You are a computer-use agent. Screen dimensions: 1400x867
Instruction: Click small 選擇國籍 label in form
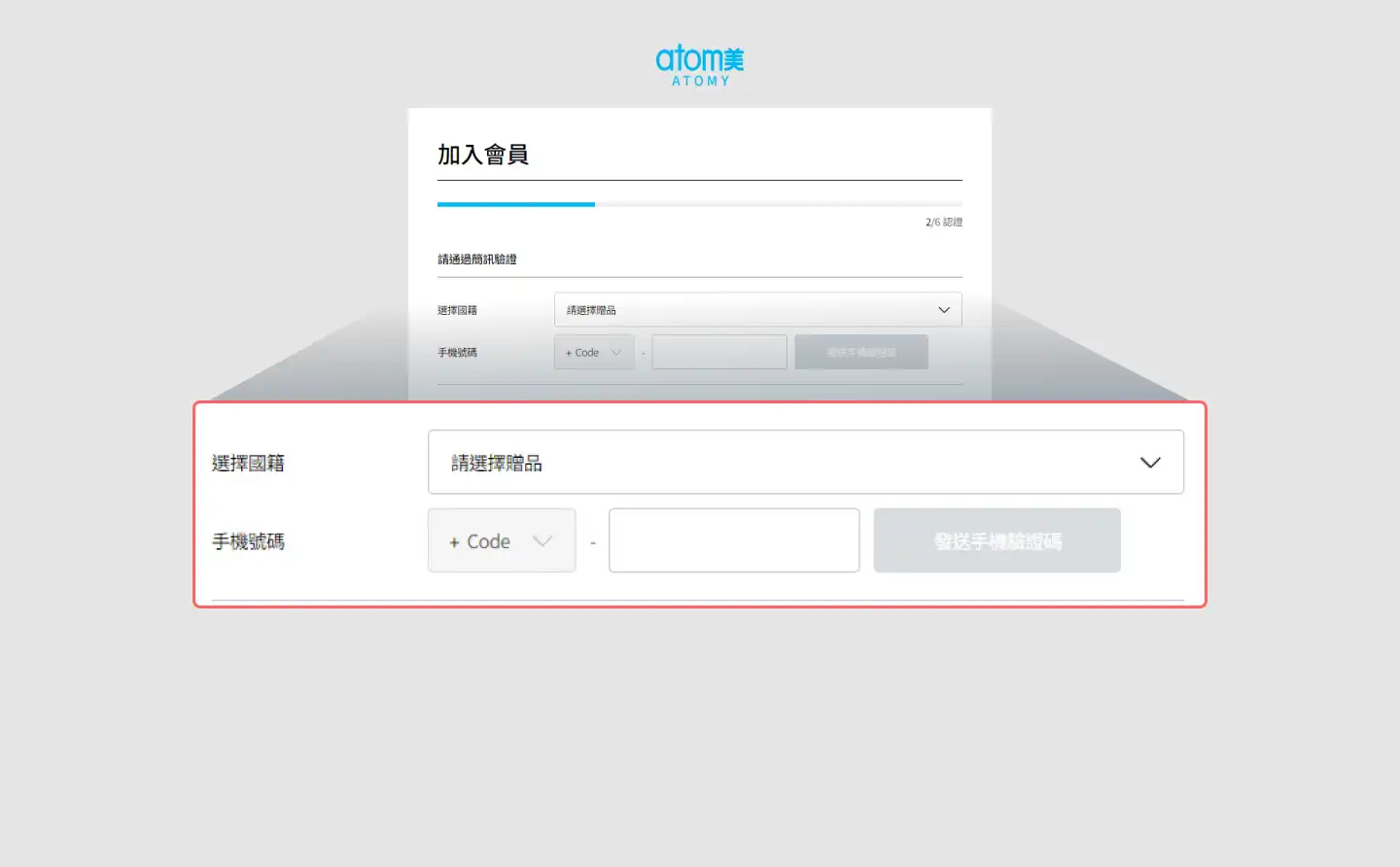(457, 310)
